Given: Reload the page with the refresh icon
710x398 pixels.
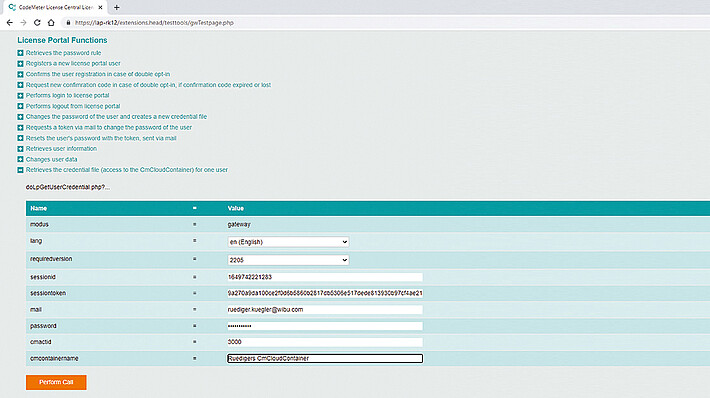Looking at the screenshot, I should (x=37, y=23).
